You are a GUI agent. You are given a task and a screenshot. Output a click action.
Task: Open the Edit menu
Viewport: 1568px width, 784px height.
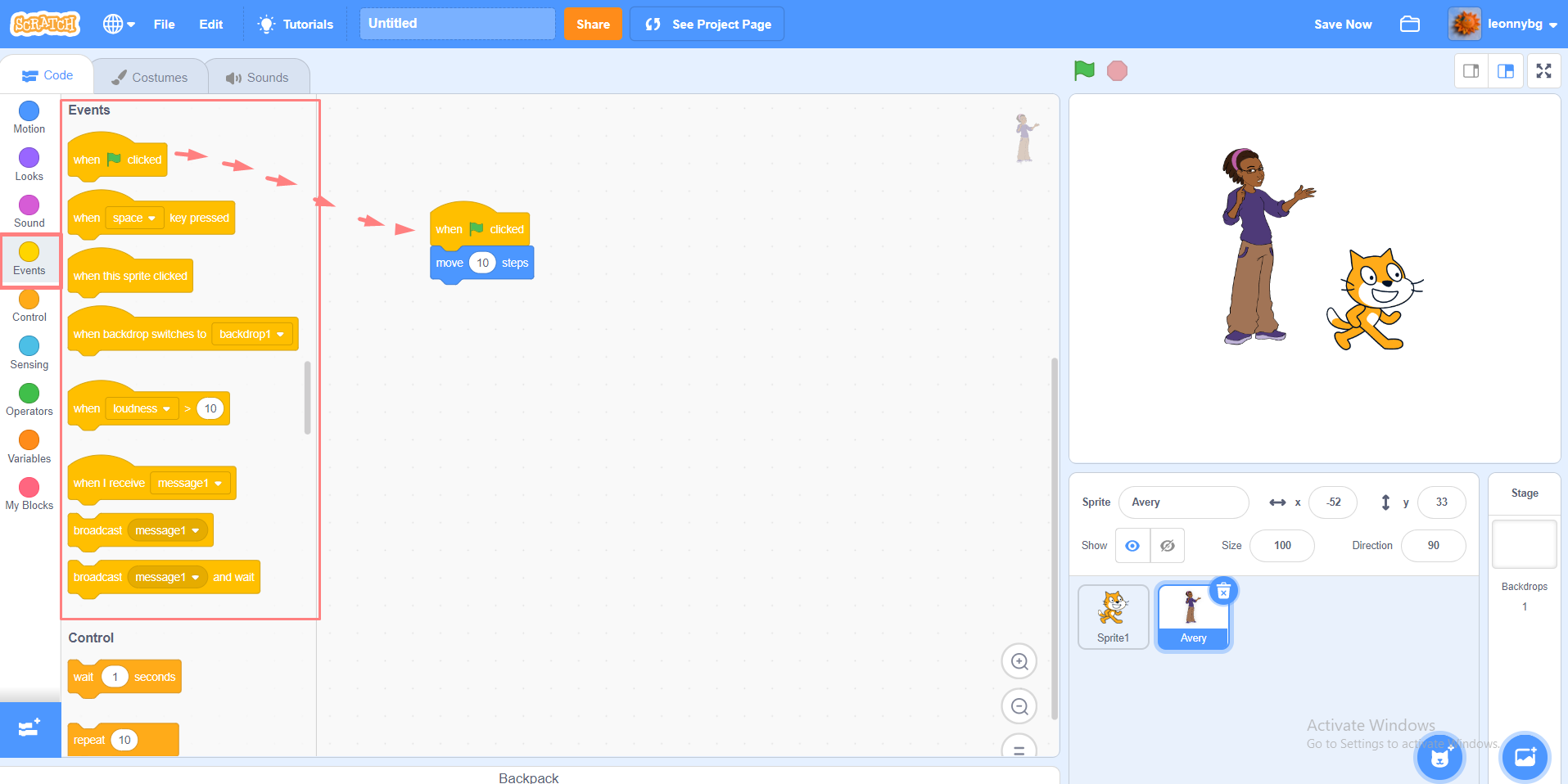pyautogui.click(x=211, y=24)
